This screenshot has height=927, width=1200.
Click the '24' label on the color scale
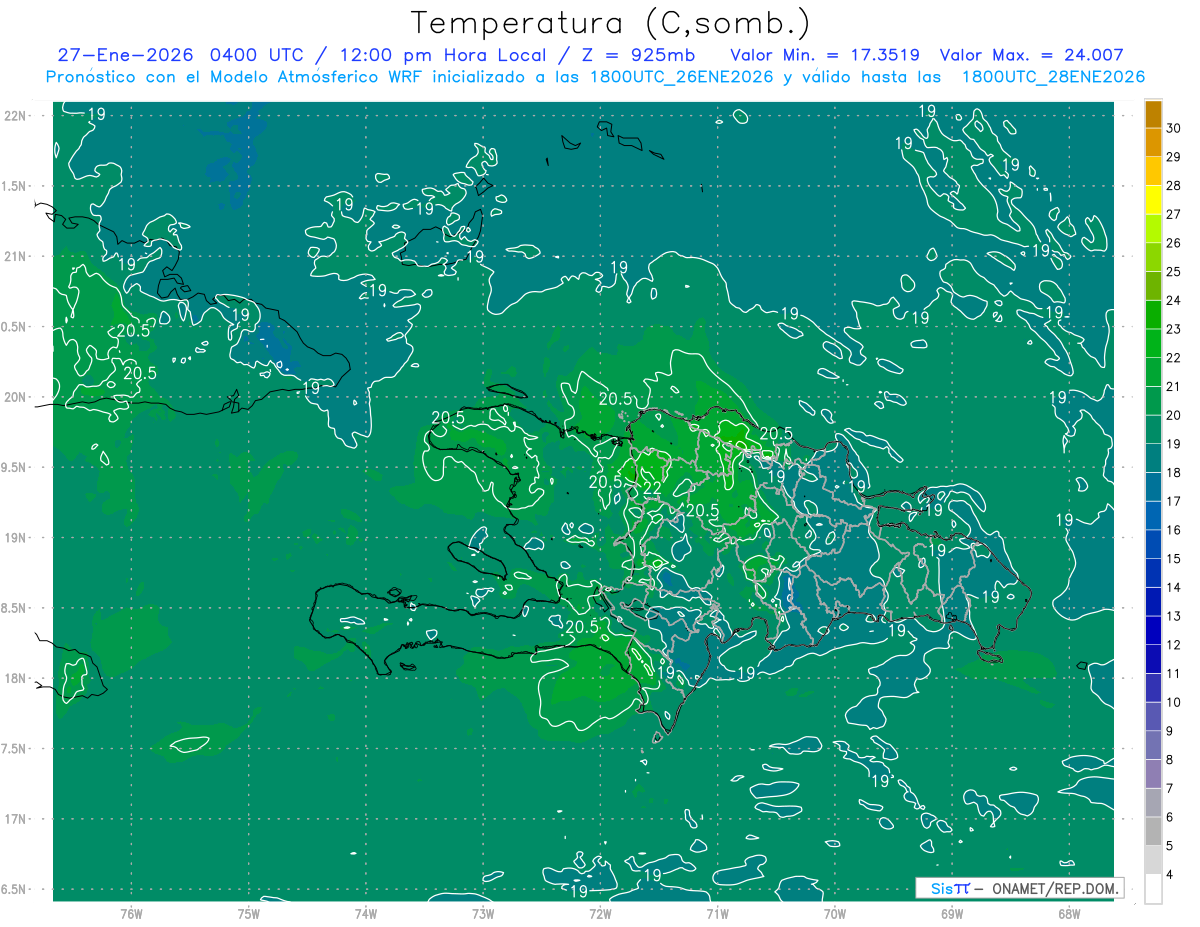click(x=1174, y=299)
